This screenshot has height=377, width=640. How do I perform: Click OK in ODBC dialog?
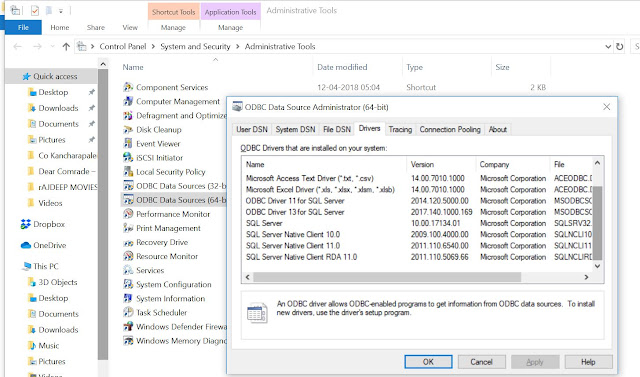coord(428,362)
